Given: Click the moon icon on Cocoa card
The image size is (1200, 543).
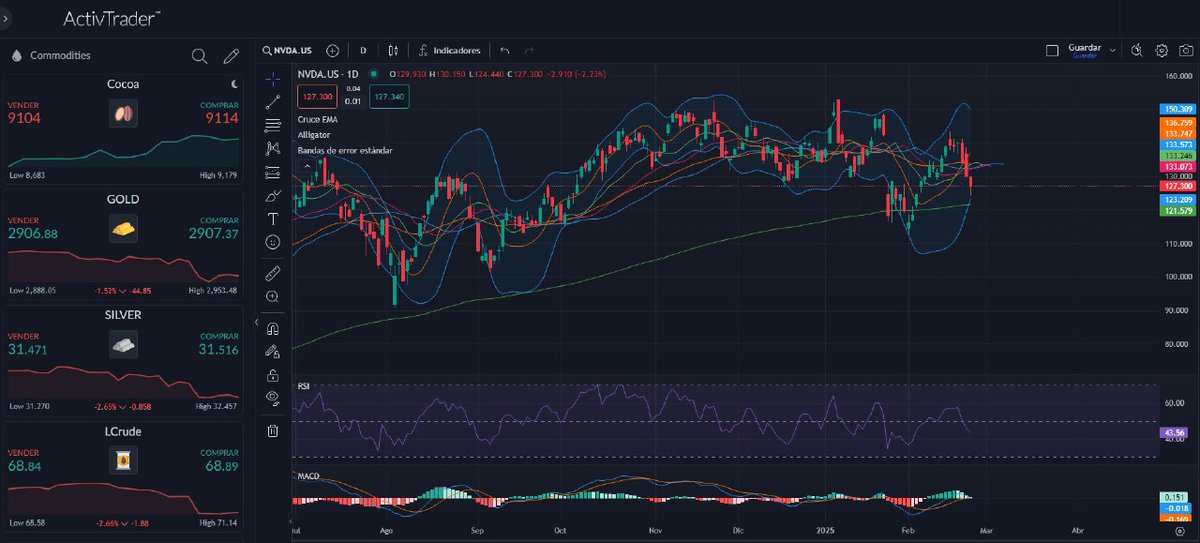Looking at the screenshot, I should tap(233, 84).
